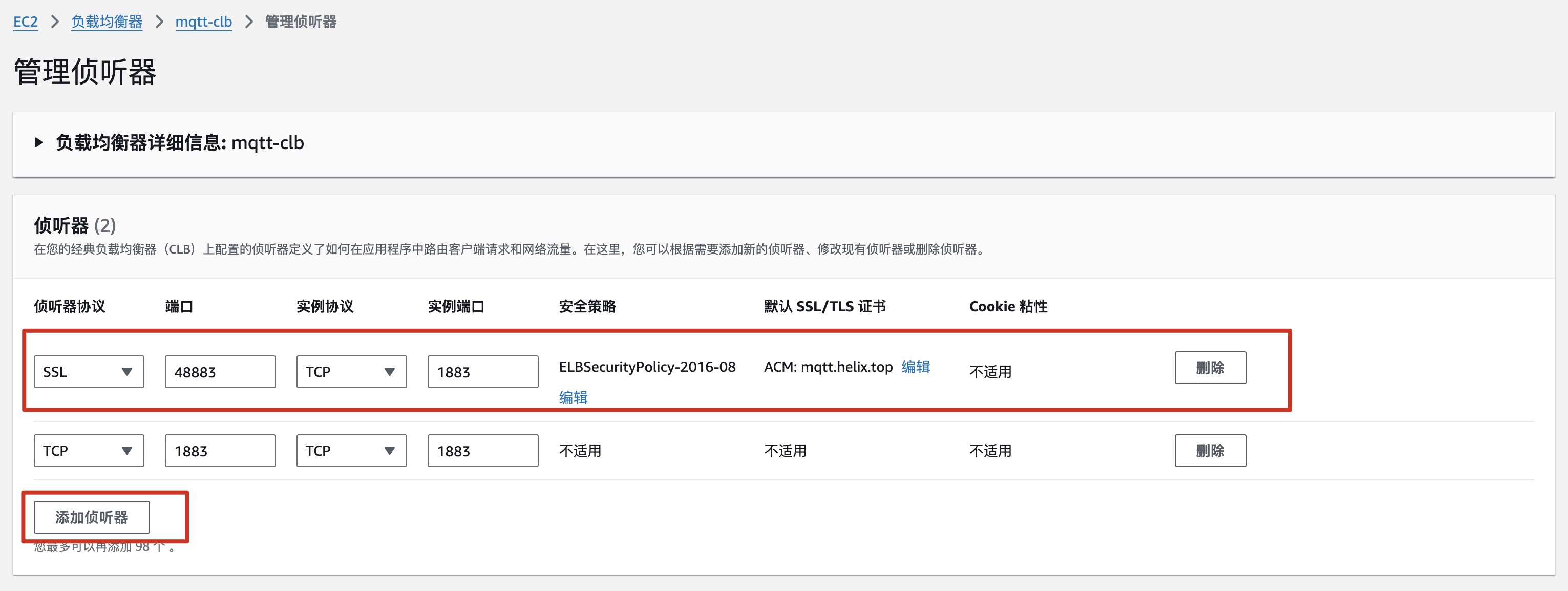
Task: Click the instance port field in the TCP row
Action: (x=482, y=450)
